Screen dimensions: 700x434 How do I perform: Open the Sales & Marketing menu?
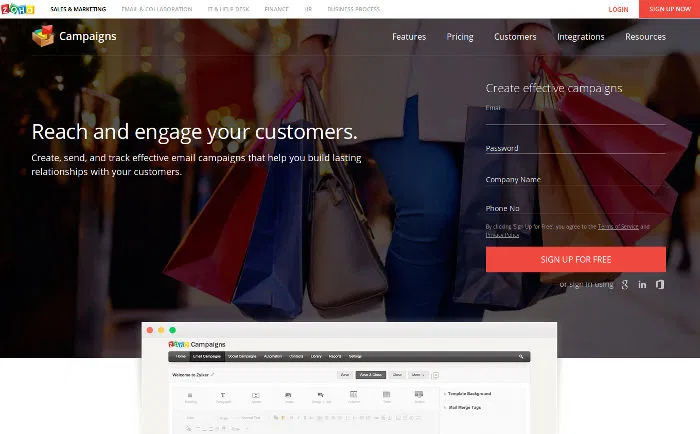[78, 9]
